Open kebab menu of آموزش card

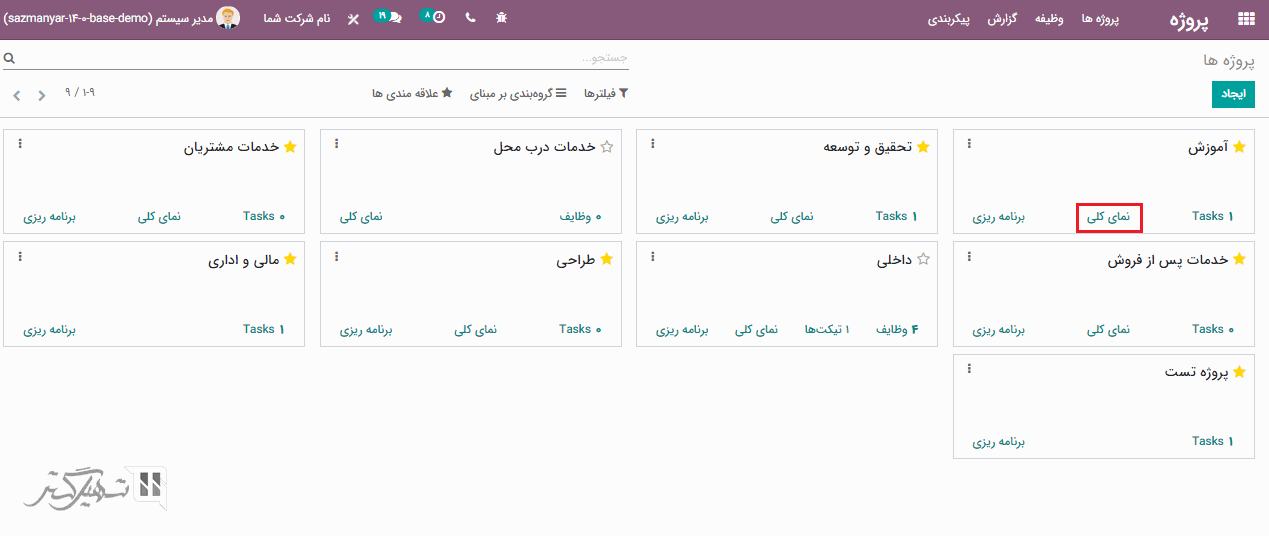point(969,144)
